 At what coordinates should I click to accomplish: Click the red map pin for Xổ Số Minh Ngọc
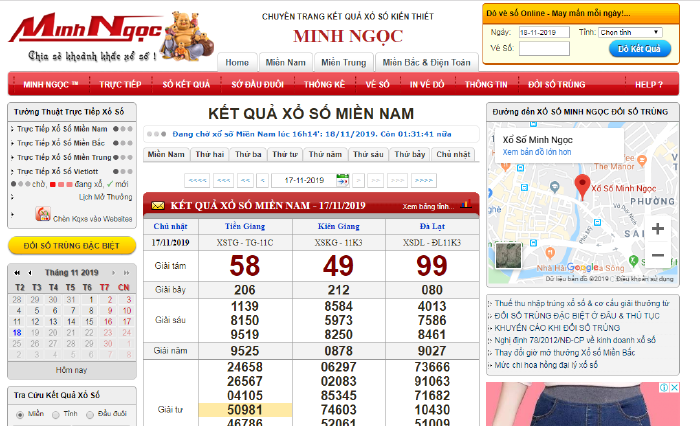pos(582,187)
